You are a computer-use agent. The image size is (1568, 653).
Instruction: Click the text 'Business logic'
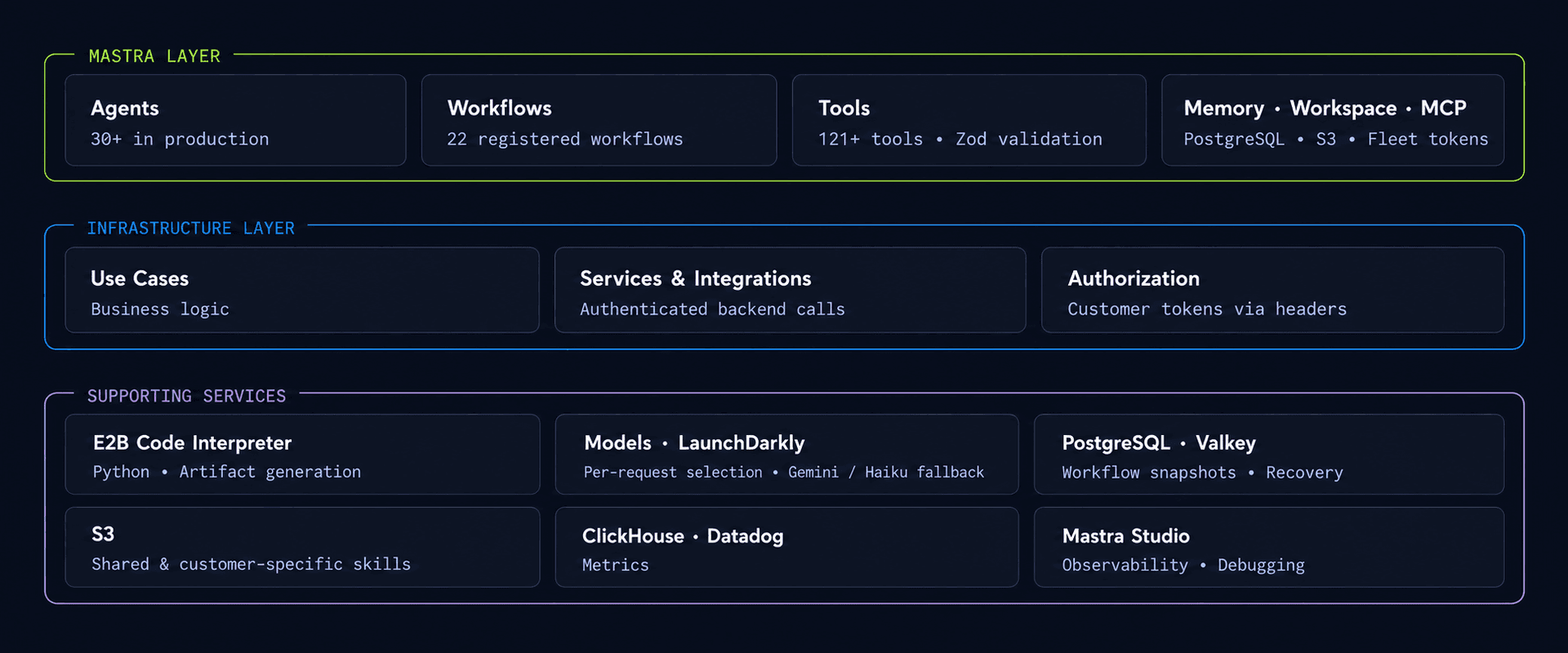click(160, 309)
